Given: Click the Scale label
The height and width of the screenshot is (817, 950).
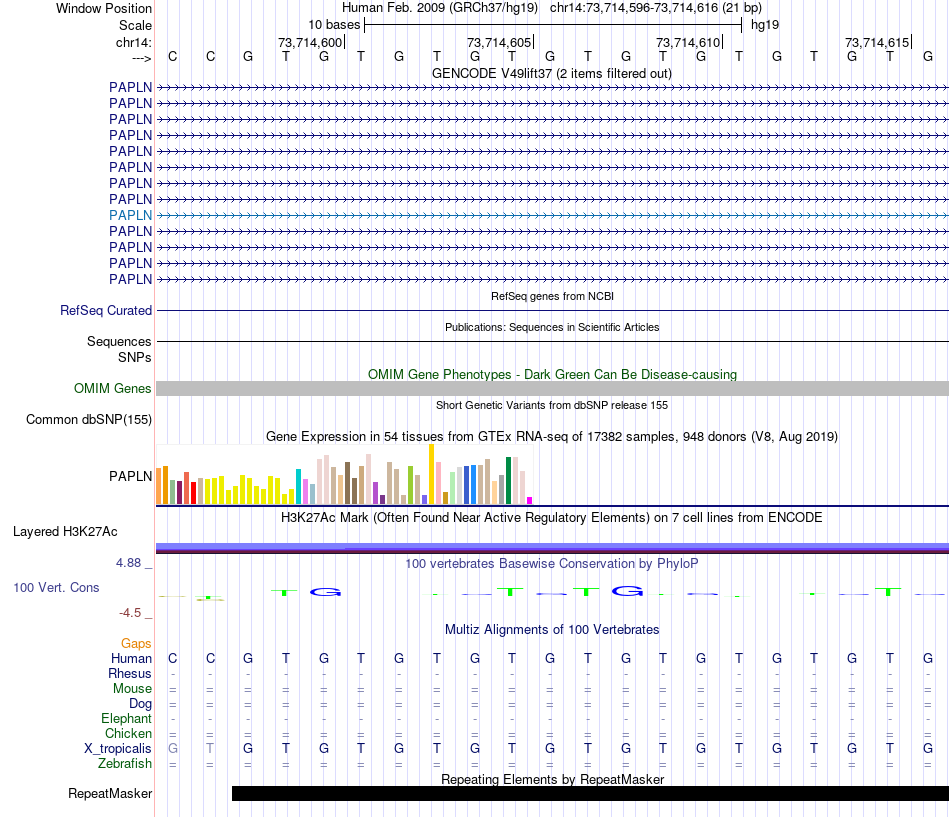Looking at the screenshot, I should (x=135, y=25).
